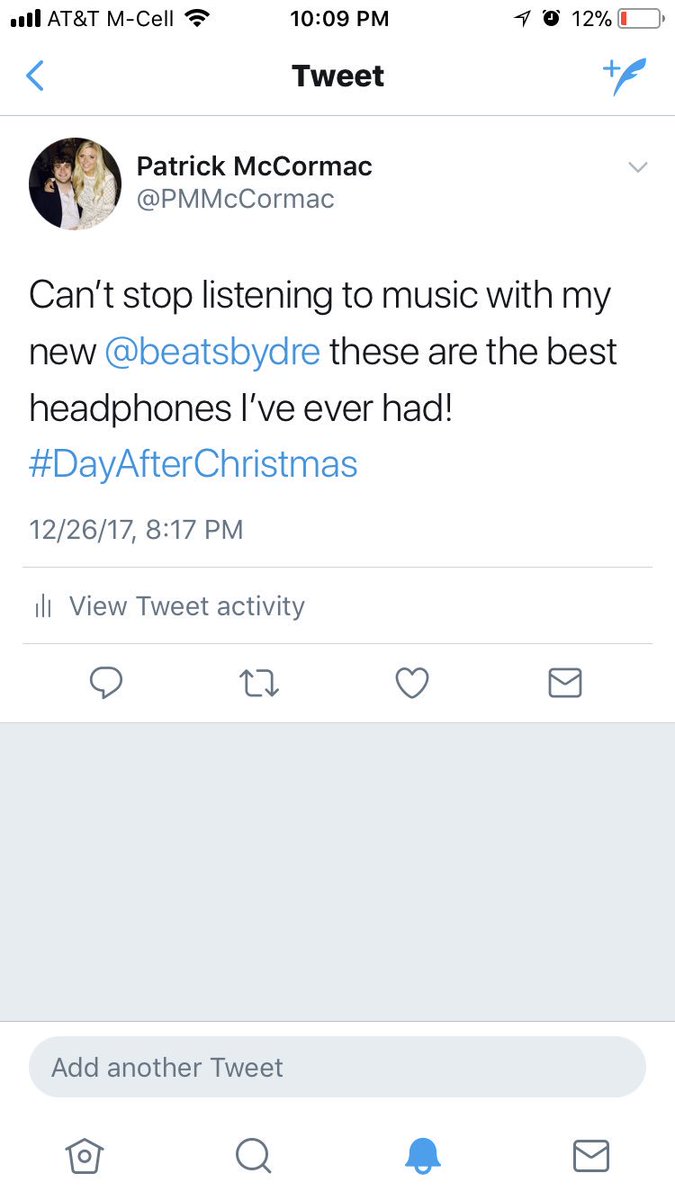675x1200 pixels.
Task: Open the Notifications bell tab
Action: (423, 1156)
